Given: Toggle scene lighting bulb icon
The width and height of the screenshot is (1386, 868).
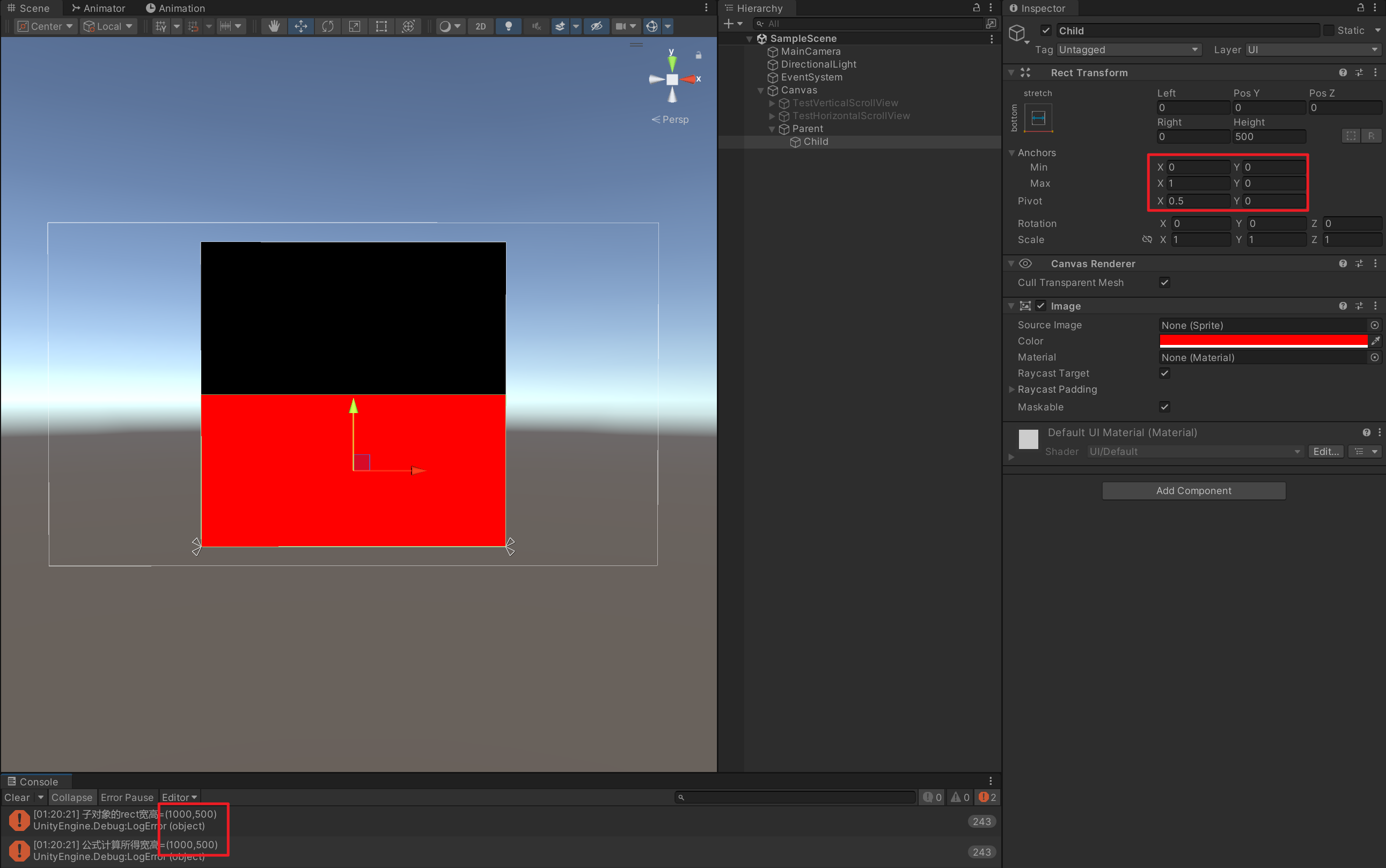Looking at the screenshot, I should 508,26.
